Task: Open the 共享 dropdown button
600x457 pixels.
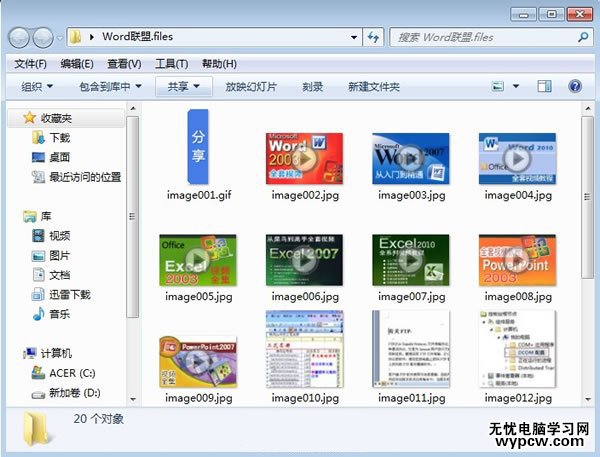Action: (x=184, y=87)
